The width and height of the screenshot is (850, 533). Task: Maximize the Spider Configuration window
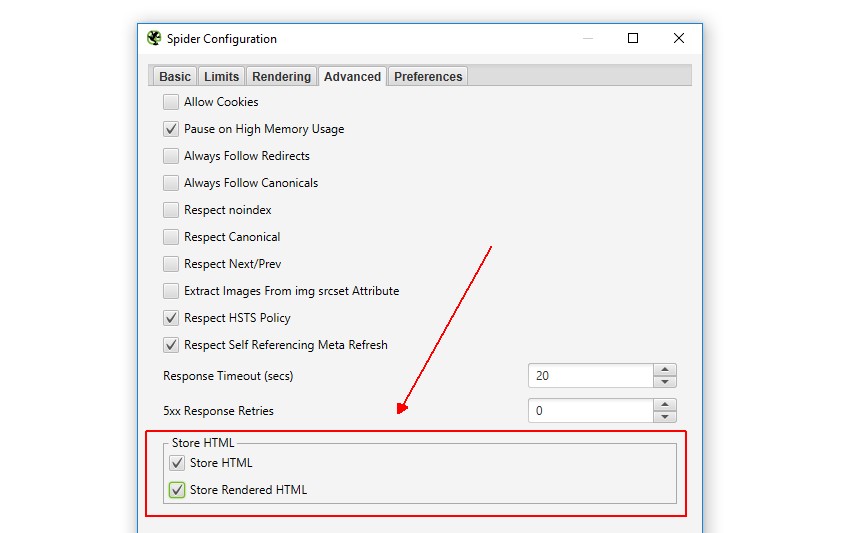click(x=633, y=39)
